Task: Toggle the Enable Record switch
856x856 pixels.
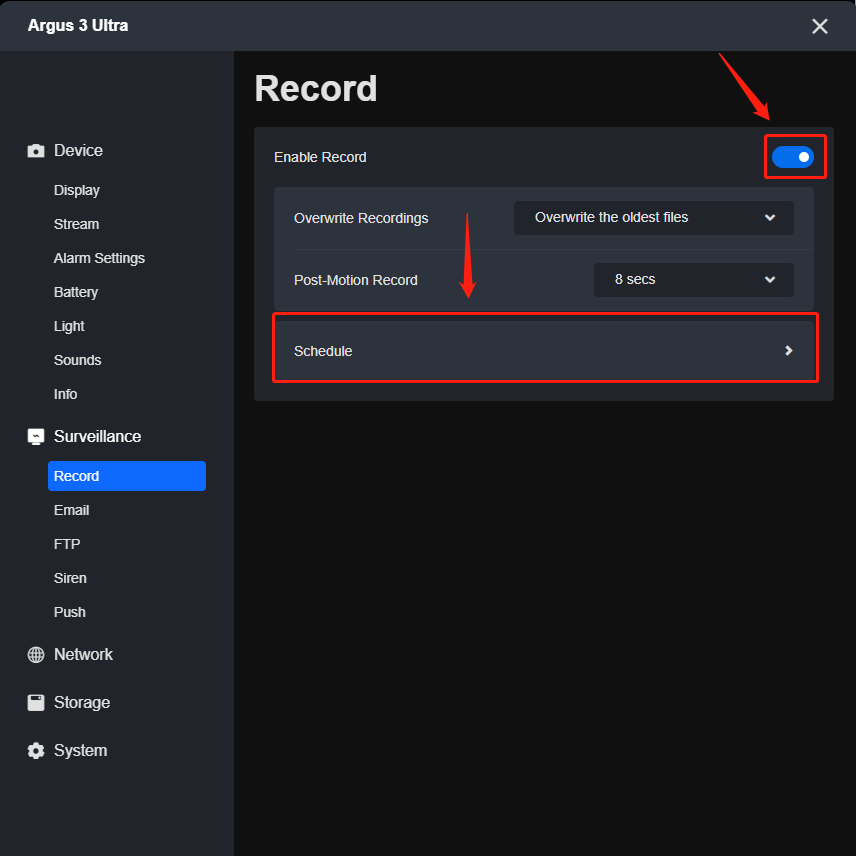Action: coord(793,157)
